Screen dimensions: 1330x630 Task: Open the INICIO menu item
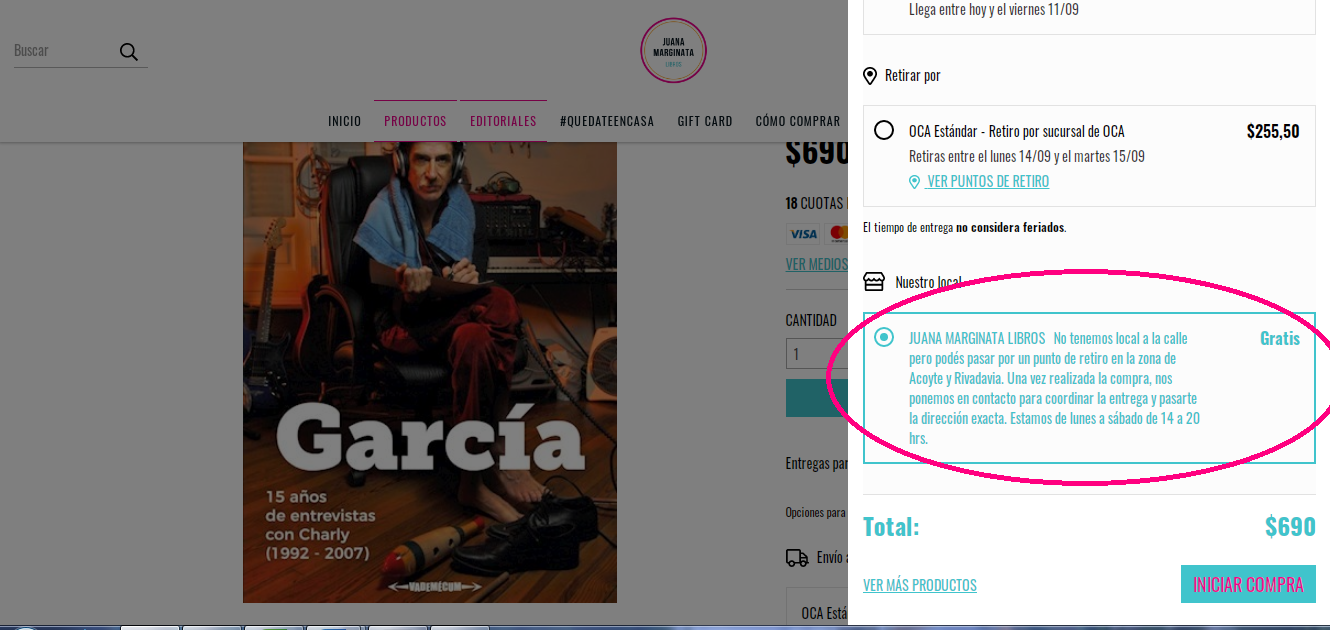coord(345,121)
